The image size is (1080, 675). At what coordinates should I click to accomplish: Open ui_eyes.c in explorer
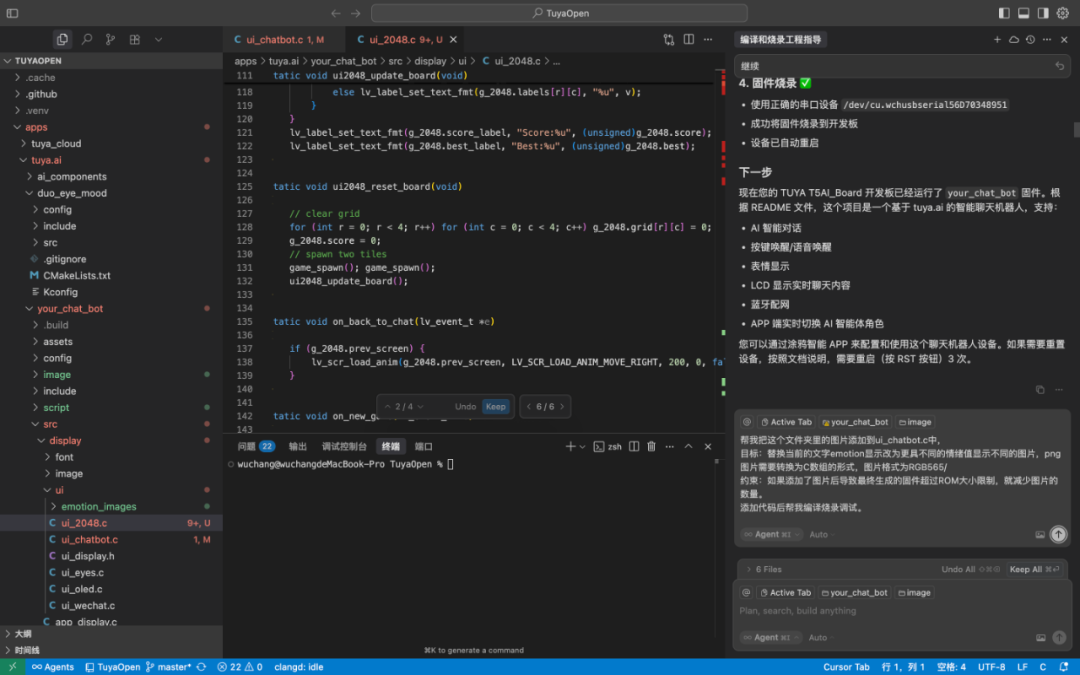point(82,572)
